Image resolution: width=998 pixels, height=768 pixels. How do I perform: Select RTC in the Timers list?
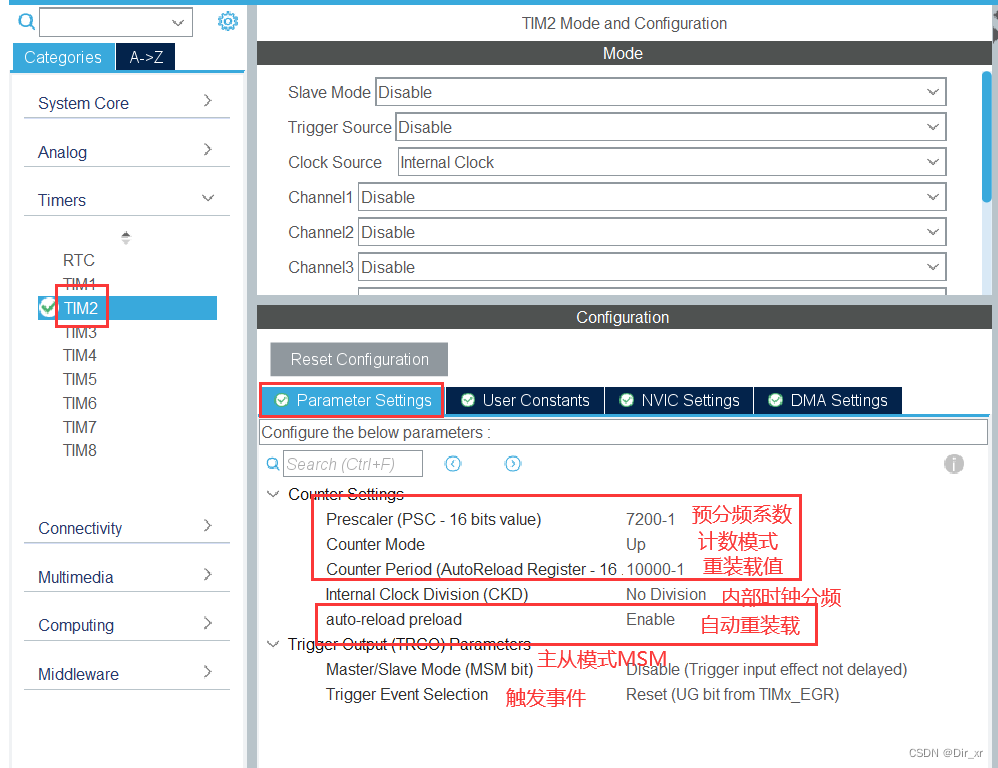pos(79,260)
